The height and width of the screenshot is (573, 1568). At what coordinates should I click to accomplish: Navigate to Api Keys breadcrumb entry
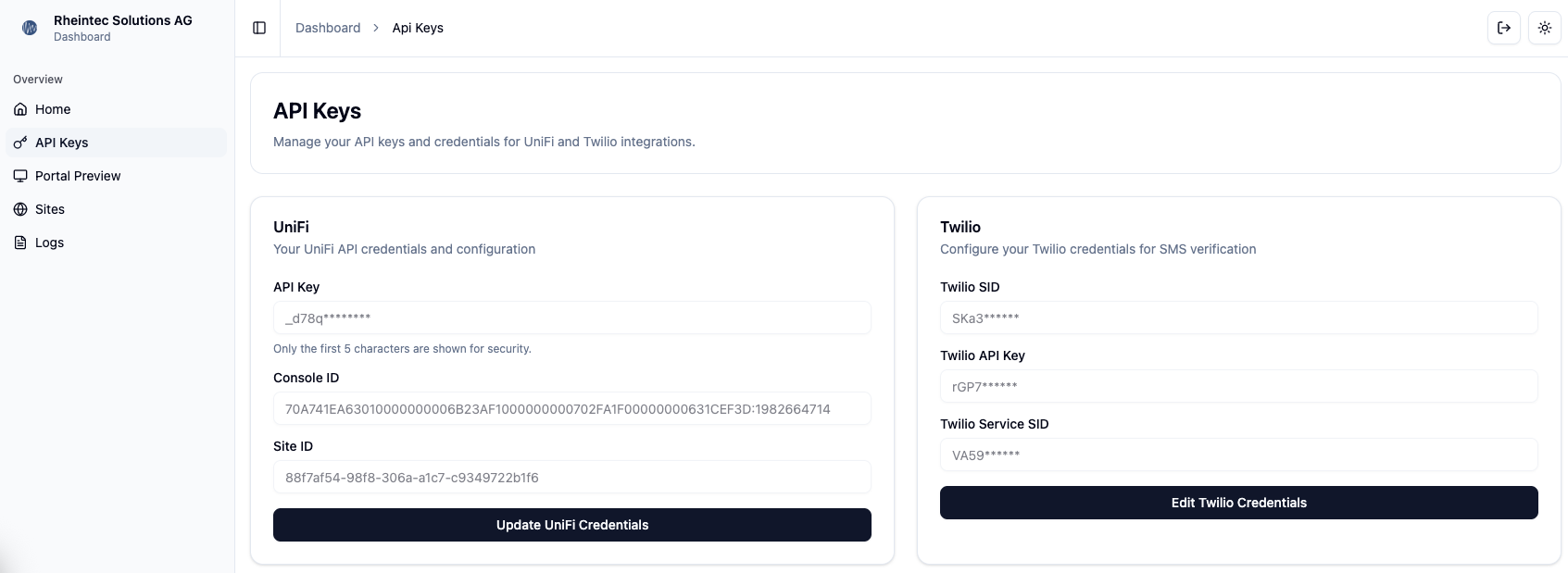(418, 28)
